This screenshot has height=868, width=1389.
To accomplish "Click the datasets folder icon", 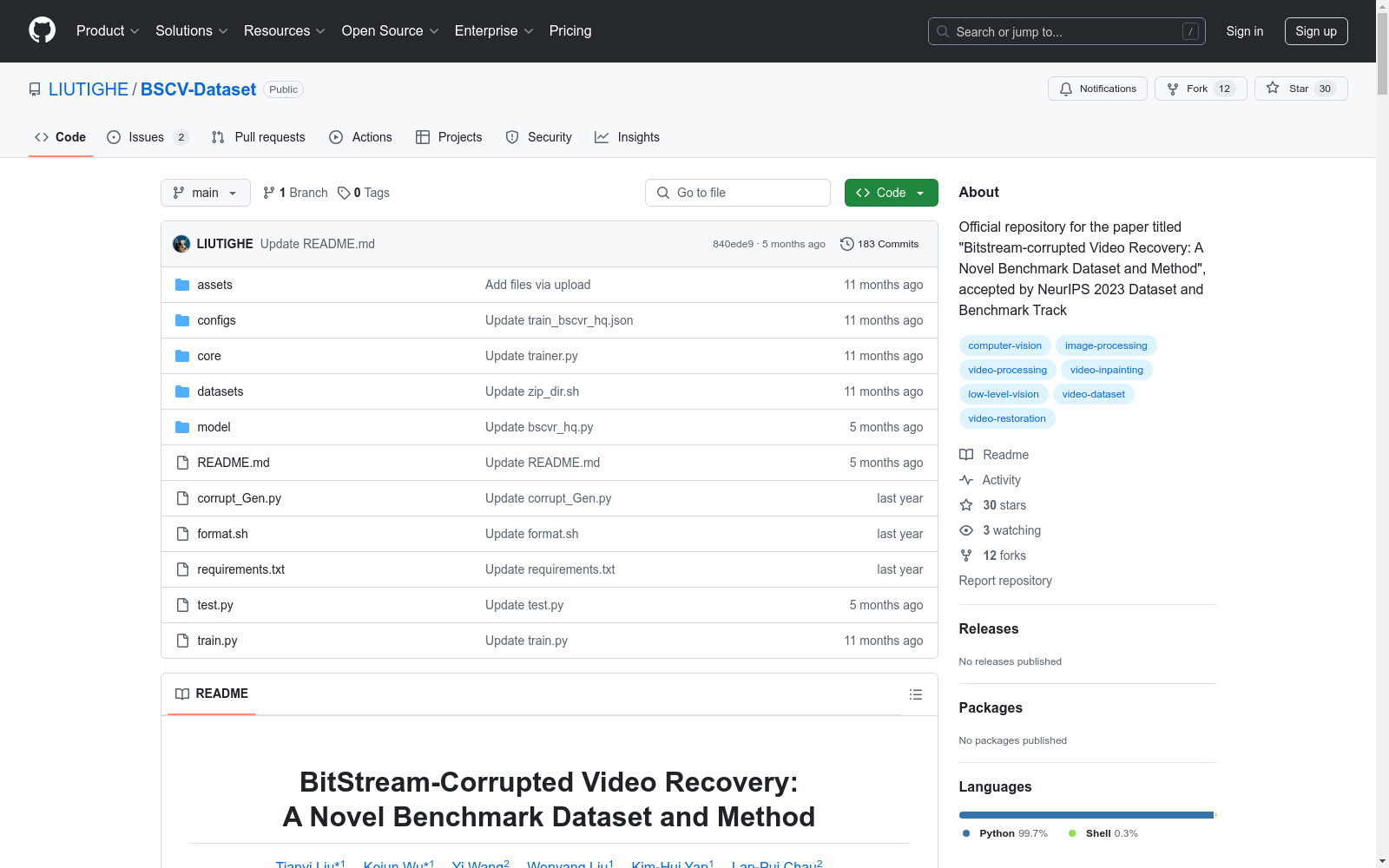I will tap(182, 391).
